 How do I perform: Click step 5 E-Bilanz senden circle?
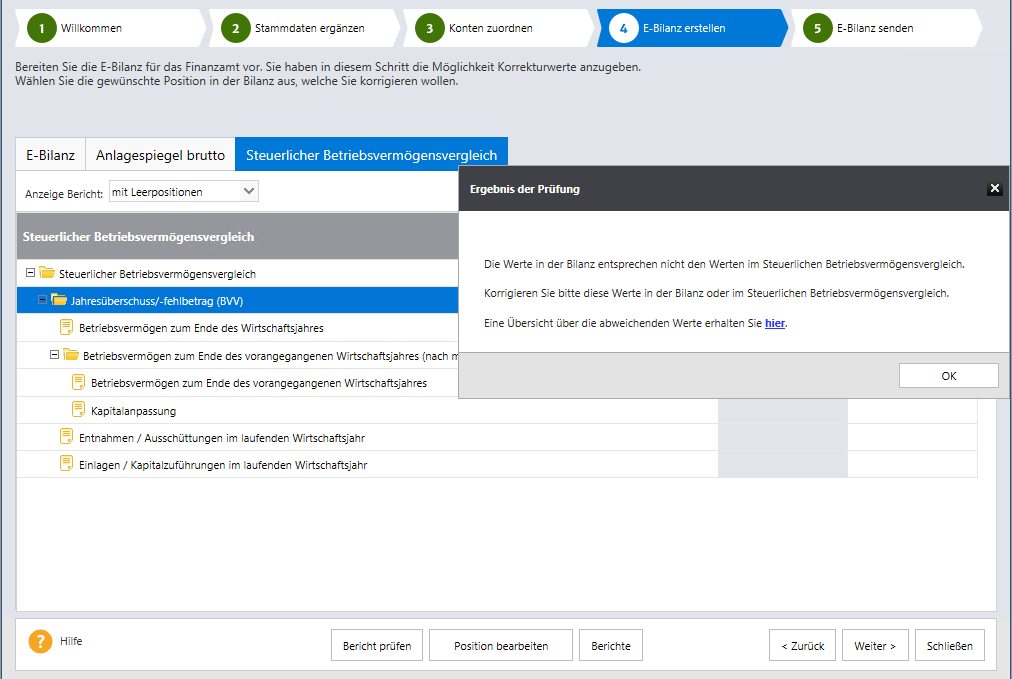coord(818,28)
